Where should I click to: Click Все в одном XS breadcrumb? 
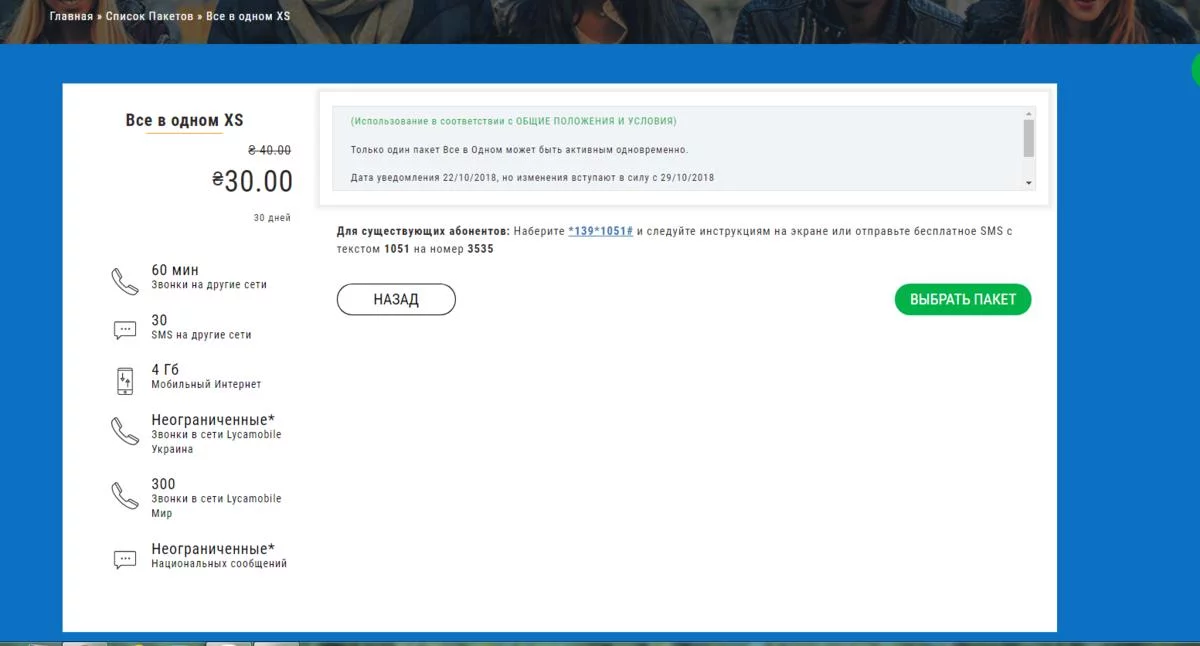click(x=248, y=17)
